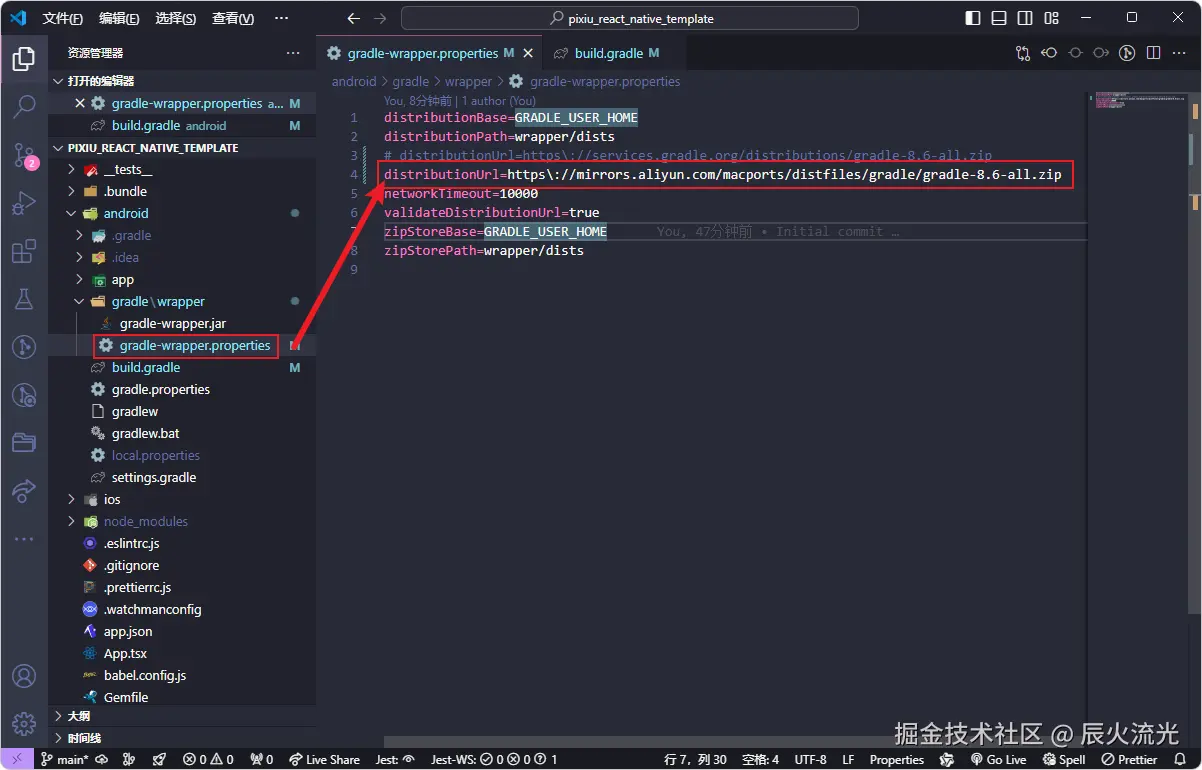
Task: Open Source Control view with 2 badge
Action: pyautogui.click(x=24, y=155)
